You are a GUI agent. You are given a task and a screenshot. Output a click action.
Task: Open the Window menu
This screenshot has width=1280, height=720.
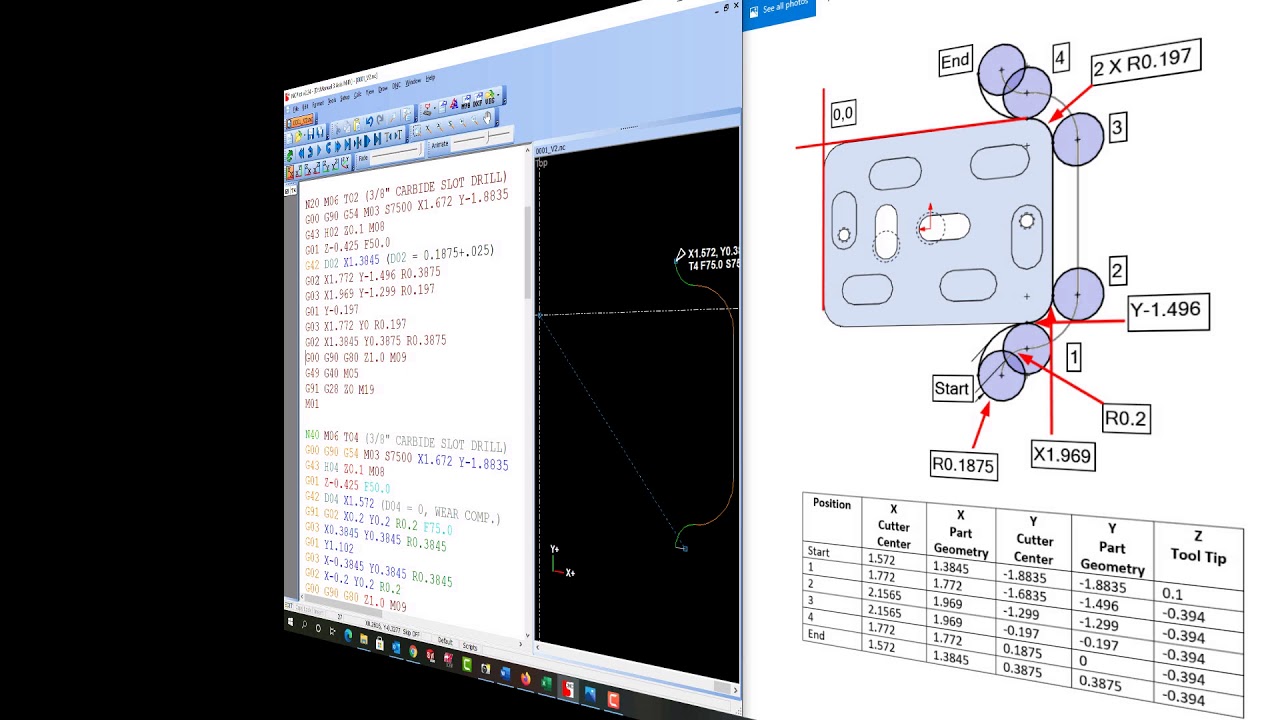413,82
